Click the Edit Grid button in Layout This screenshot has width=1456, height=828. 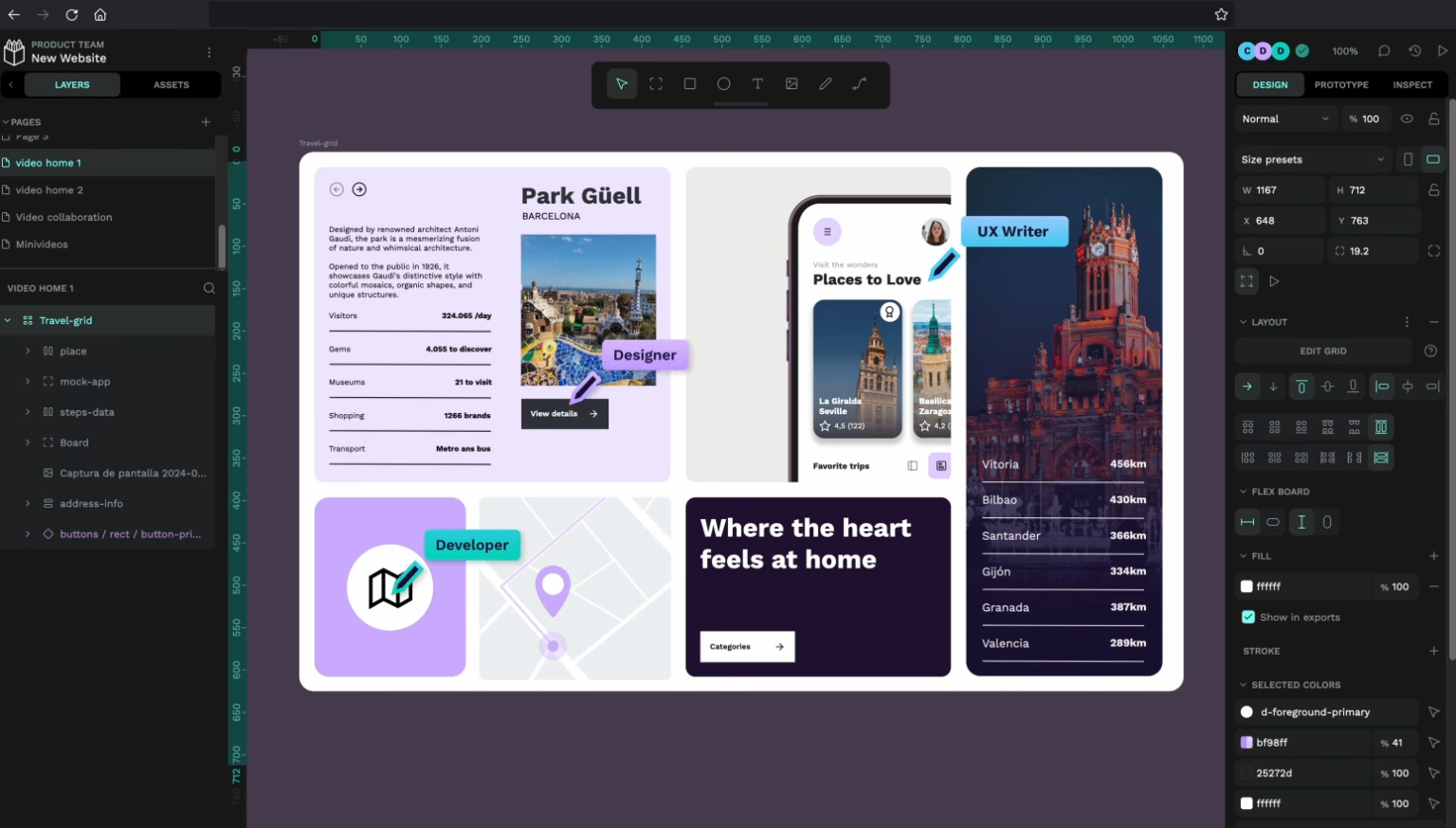pyautogui.click(x=1322, y=351)
